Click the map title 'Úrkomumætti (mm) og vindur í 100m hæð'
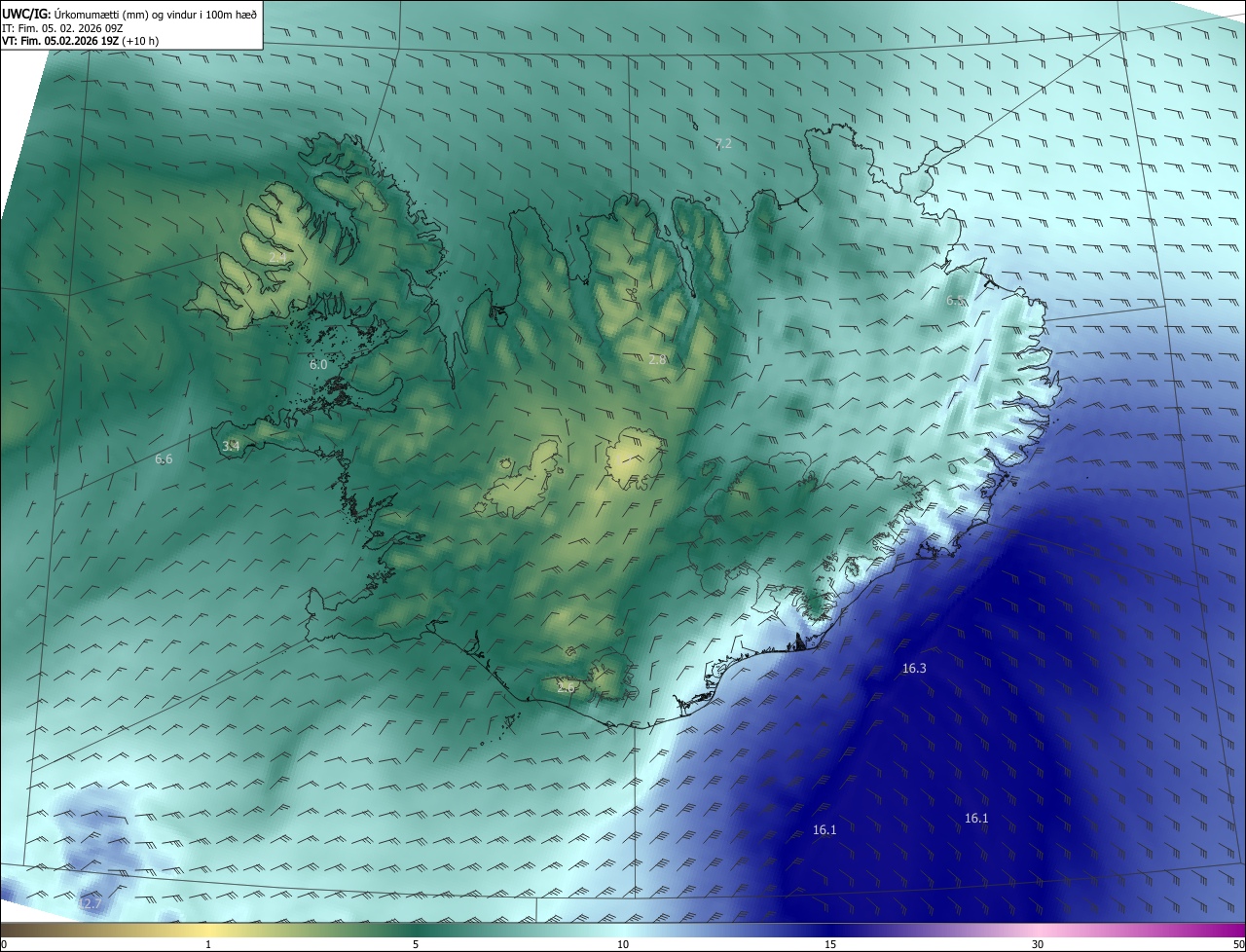 coord(156,13)
